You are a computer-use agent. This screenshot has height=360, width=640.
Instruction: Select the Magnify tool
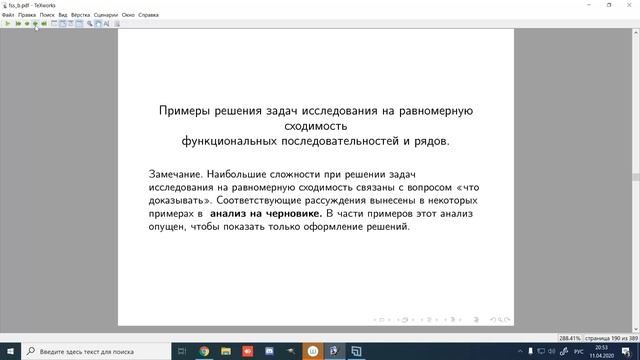pos(89,24)
